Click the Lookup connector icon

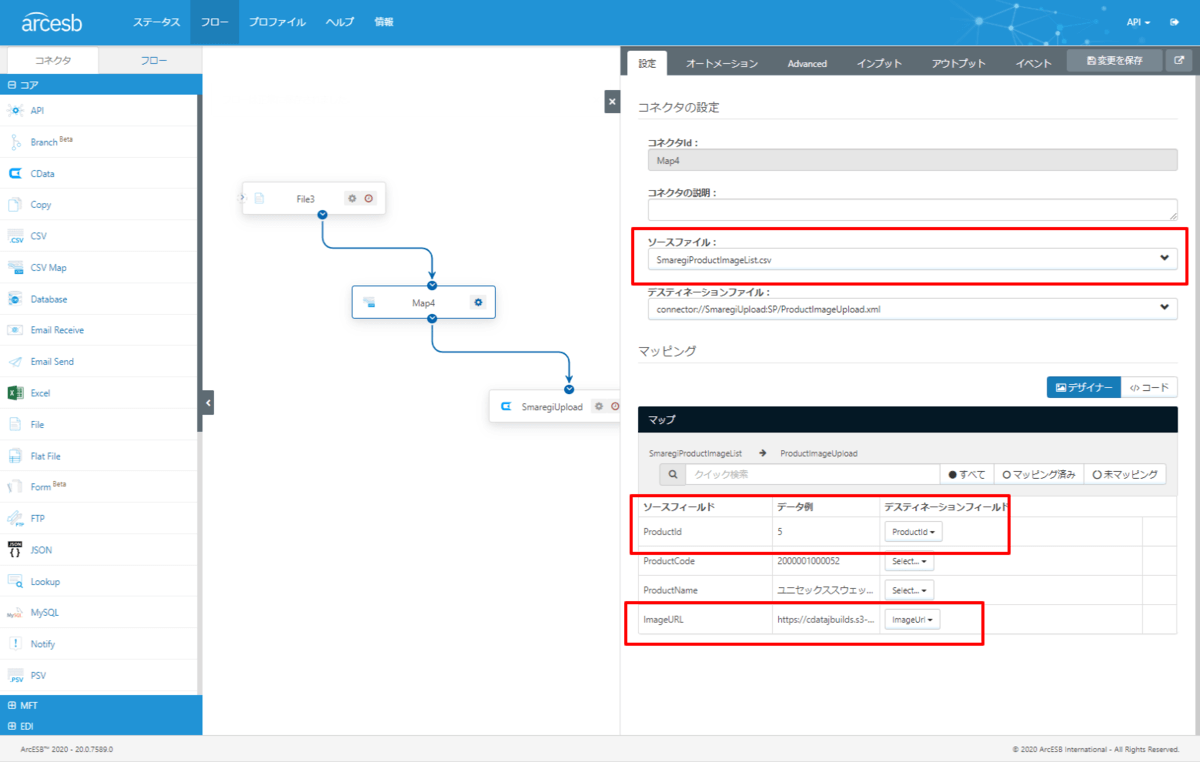pyautogui.click(x=15, y=581)
